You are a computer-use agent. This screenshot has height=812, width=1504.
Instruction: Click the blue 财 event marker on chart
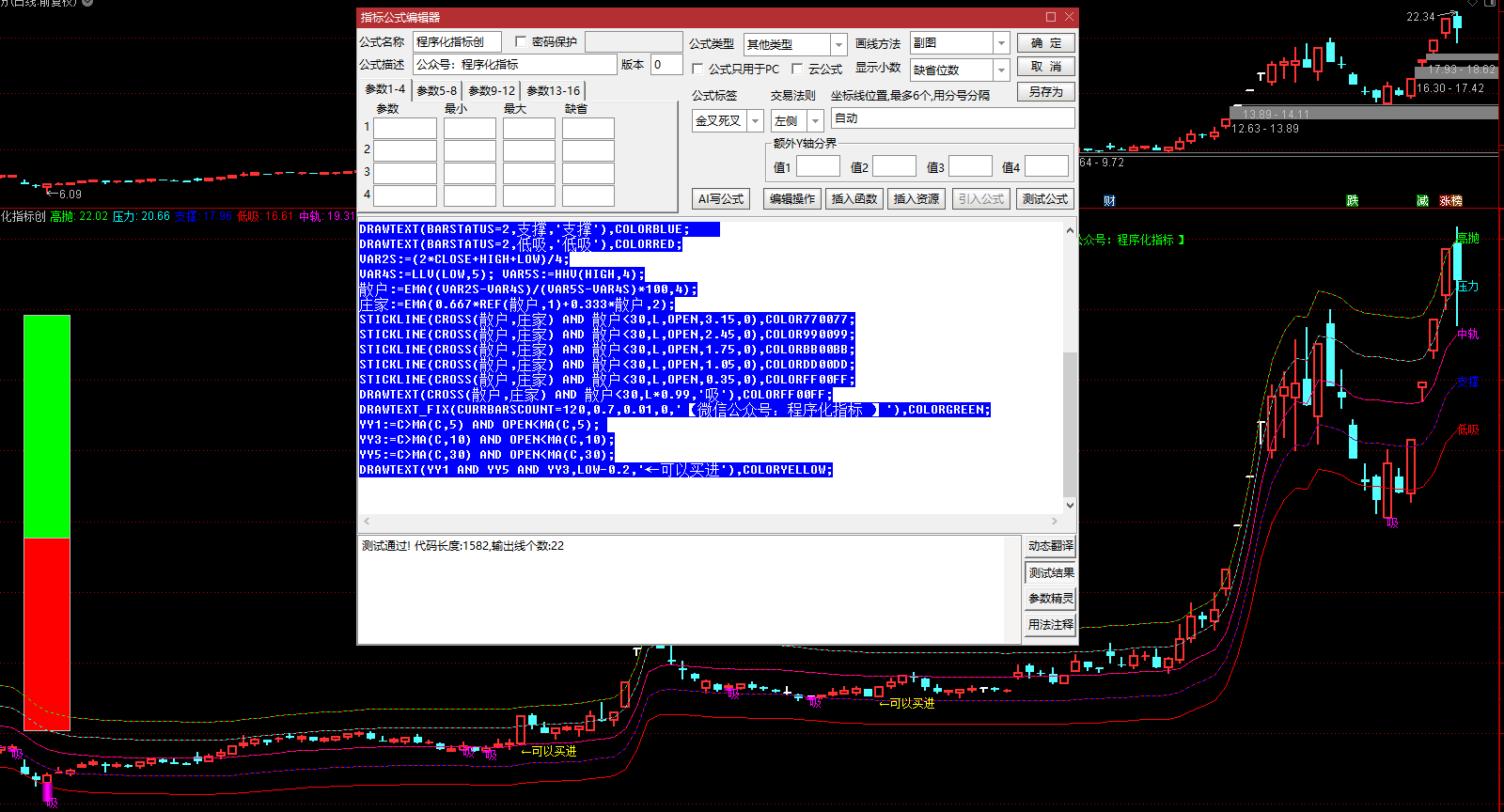1109,201
